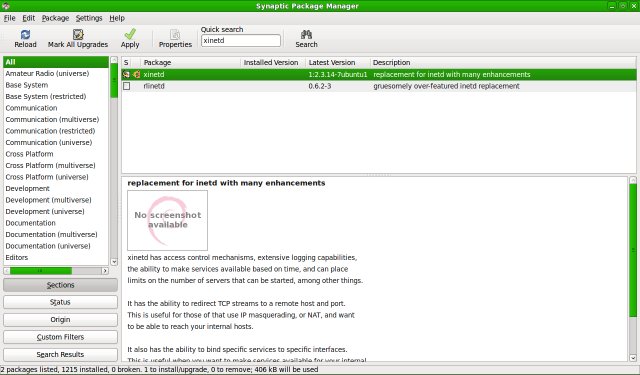Image resolution: width=640 pixels, height=375 pixels.
Task: Click the Custom Filters button
Action: click(x=60, y=337)
